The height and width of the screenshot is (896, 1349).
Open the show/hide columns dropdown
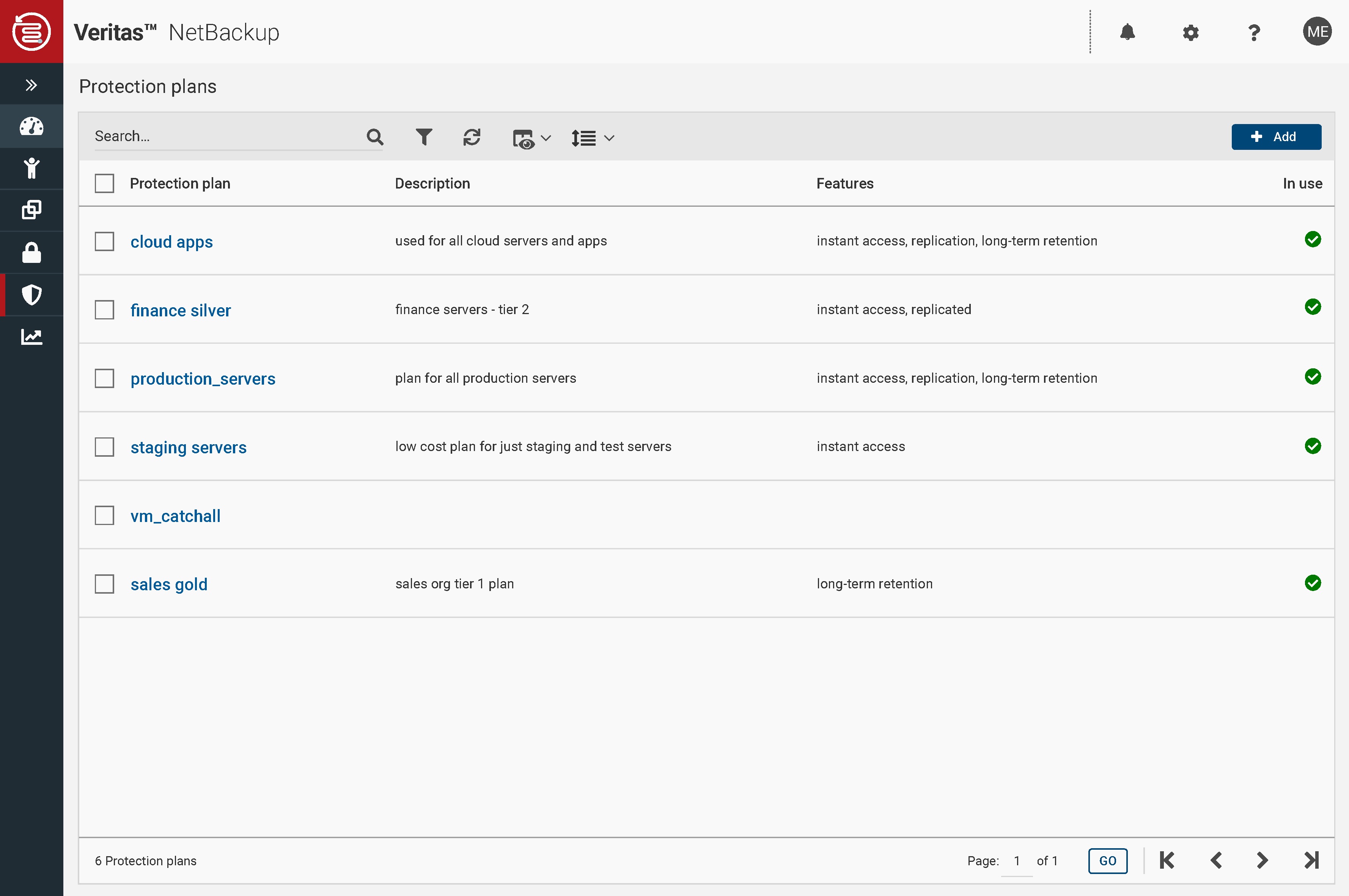[x=531, y=138]
